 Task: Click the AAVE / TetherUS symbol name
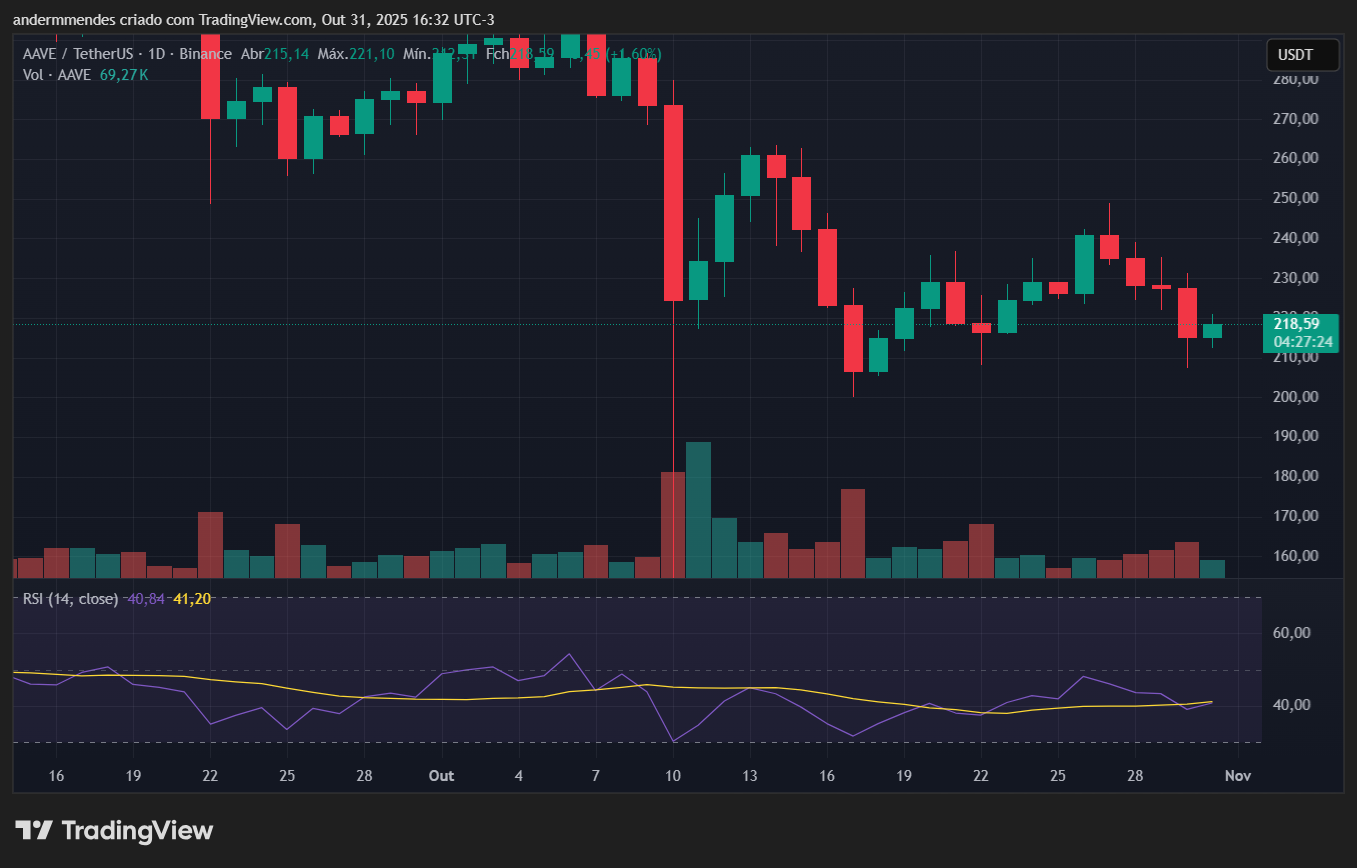[77, 54]
